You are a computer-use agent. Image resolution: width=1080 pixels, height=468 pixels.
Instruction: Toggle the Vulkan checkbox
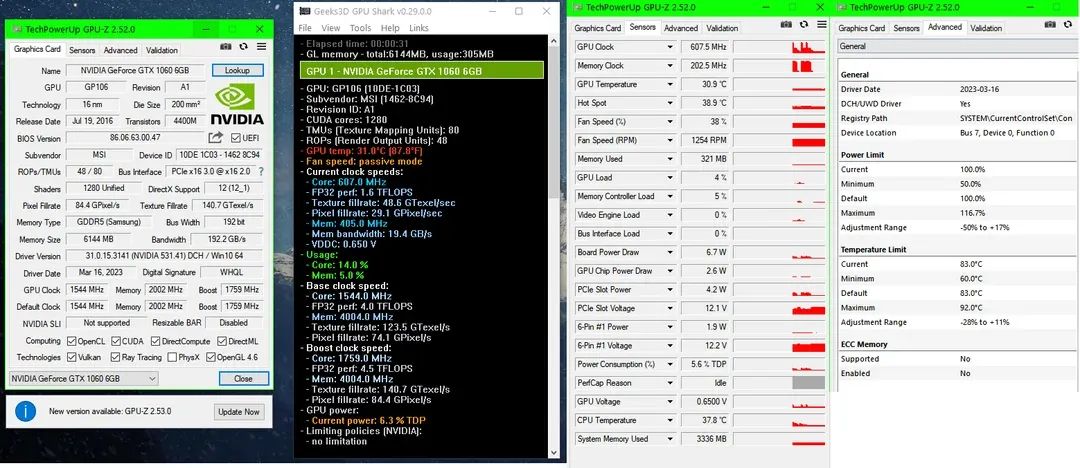click(x=72, y=358)
